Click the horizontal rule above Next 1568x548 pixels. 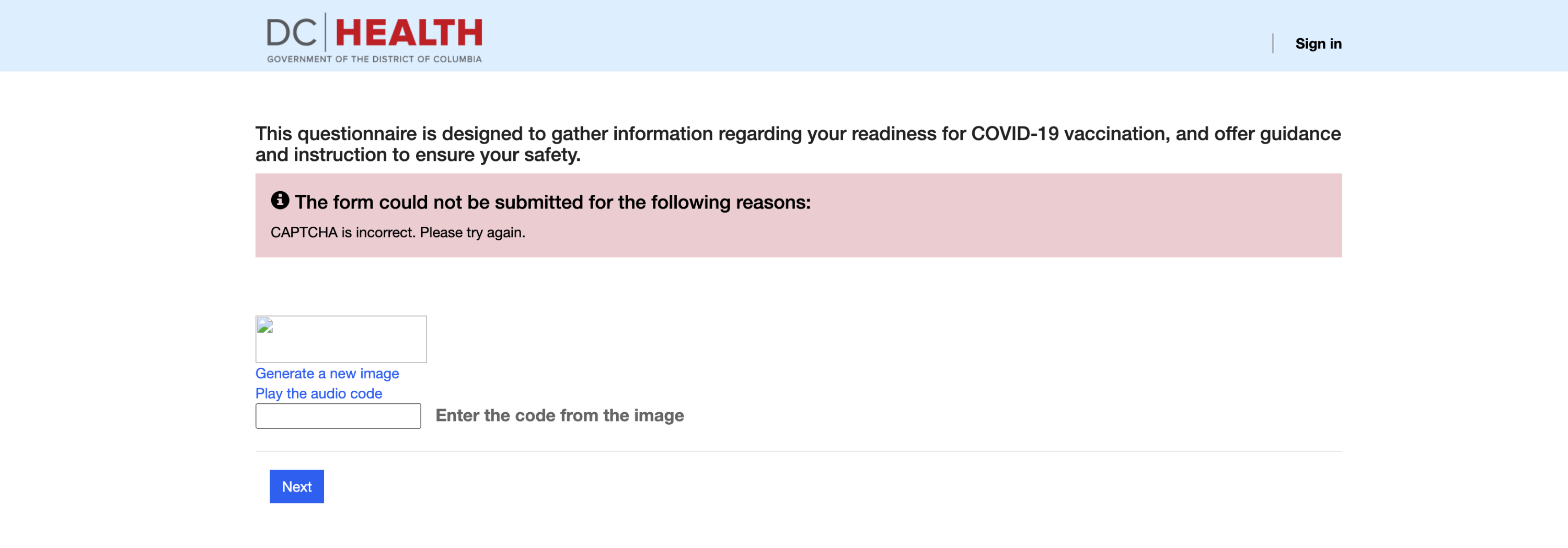(798, 451)
